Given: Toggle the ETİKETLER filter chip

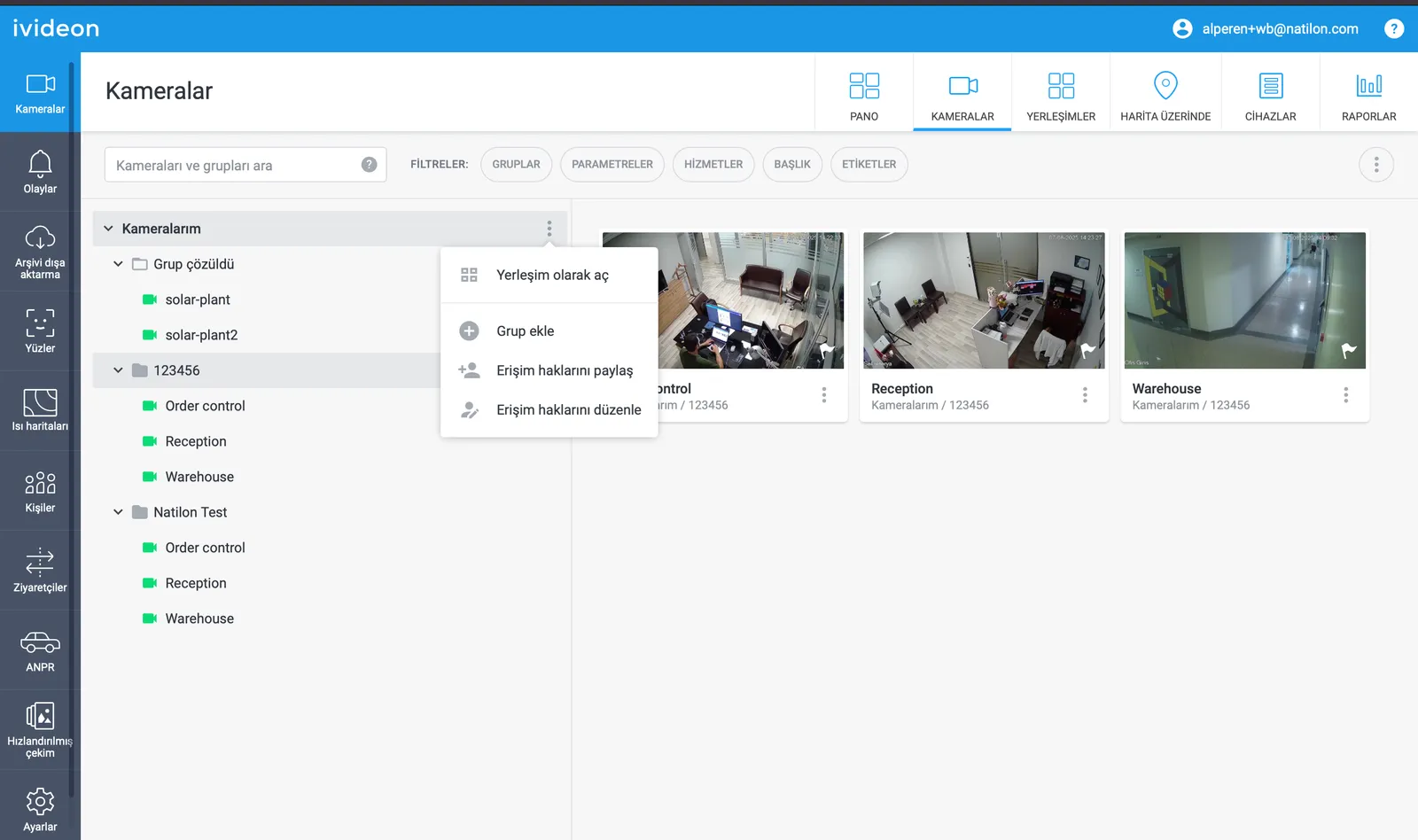Looking at the screenshot, I should [x=869, y=165].
